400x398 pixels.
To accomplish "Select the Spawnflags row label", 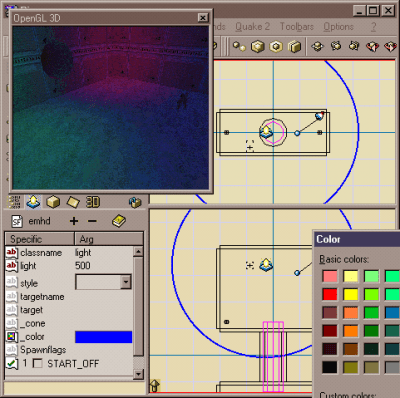I will (43, 350).
